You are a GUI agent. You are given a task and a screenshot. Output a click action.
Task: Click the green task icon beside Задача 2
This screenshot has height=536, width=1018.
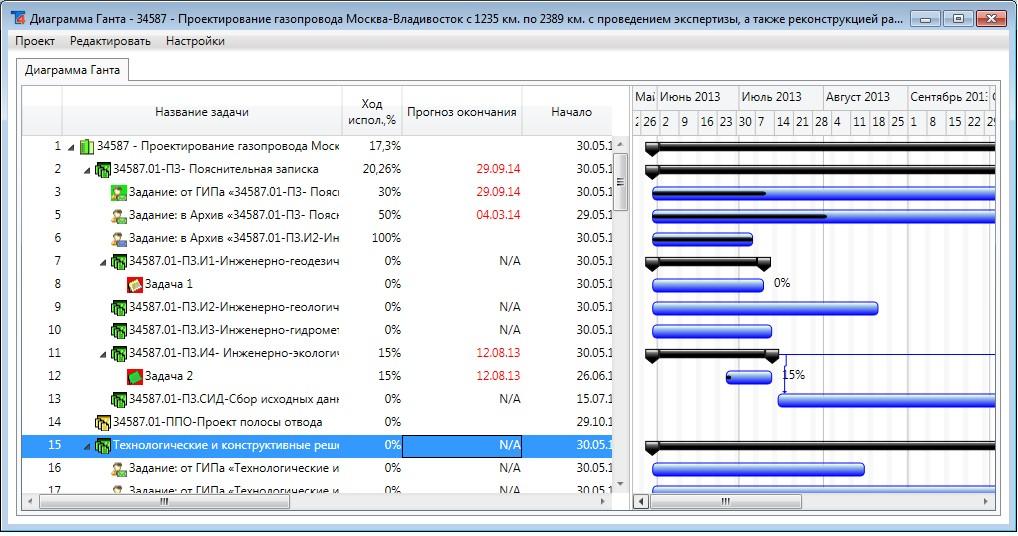coord(135,377)
